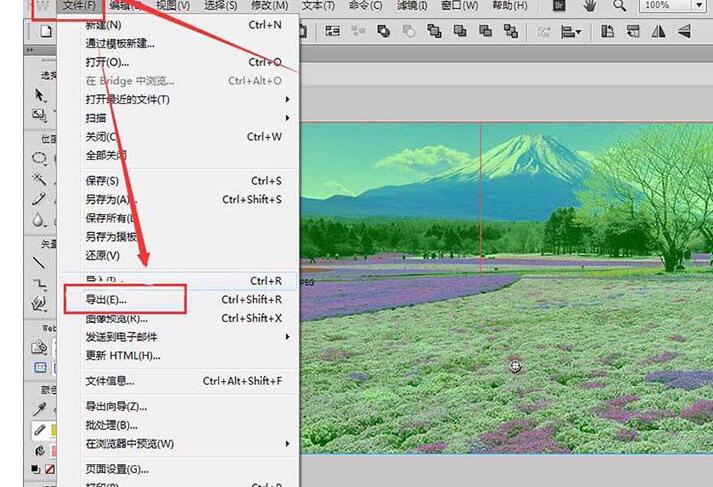This screenshot has height=487, width=713.
Task: Click the Group objects toolbar icon
Action: pyautogui.click(x=333, y=31)
